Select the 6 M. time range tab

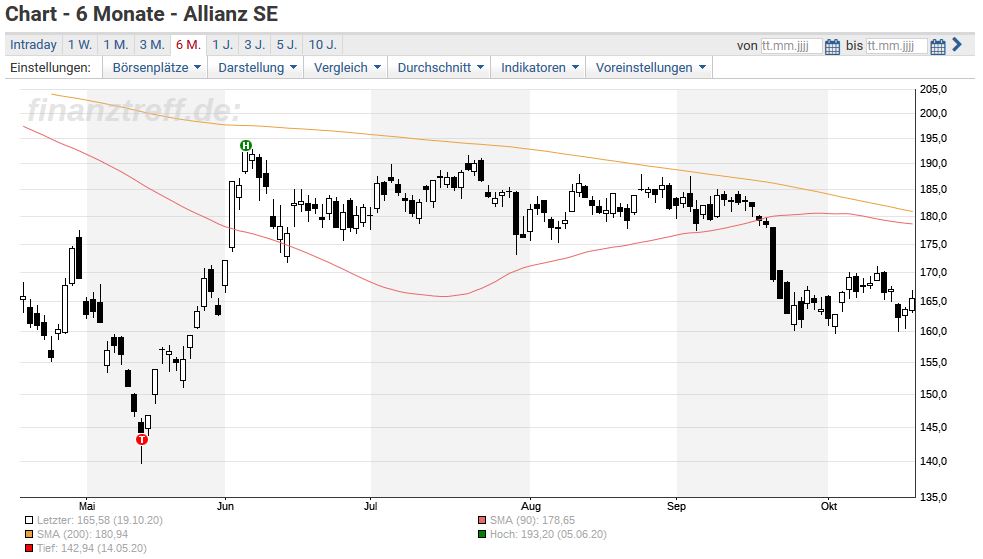188,44
